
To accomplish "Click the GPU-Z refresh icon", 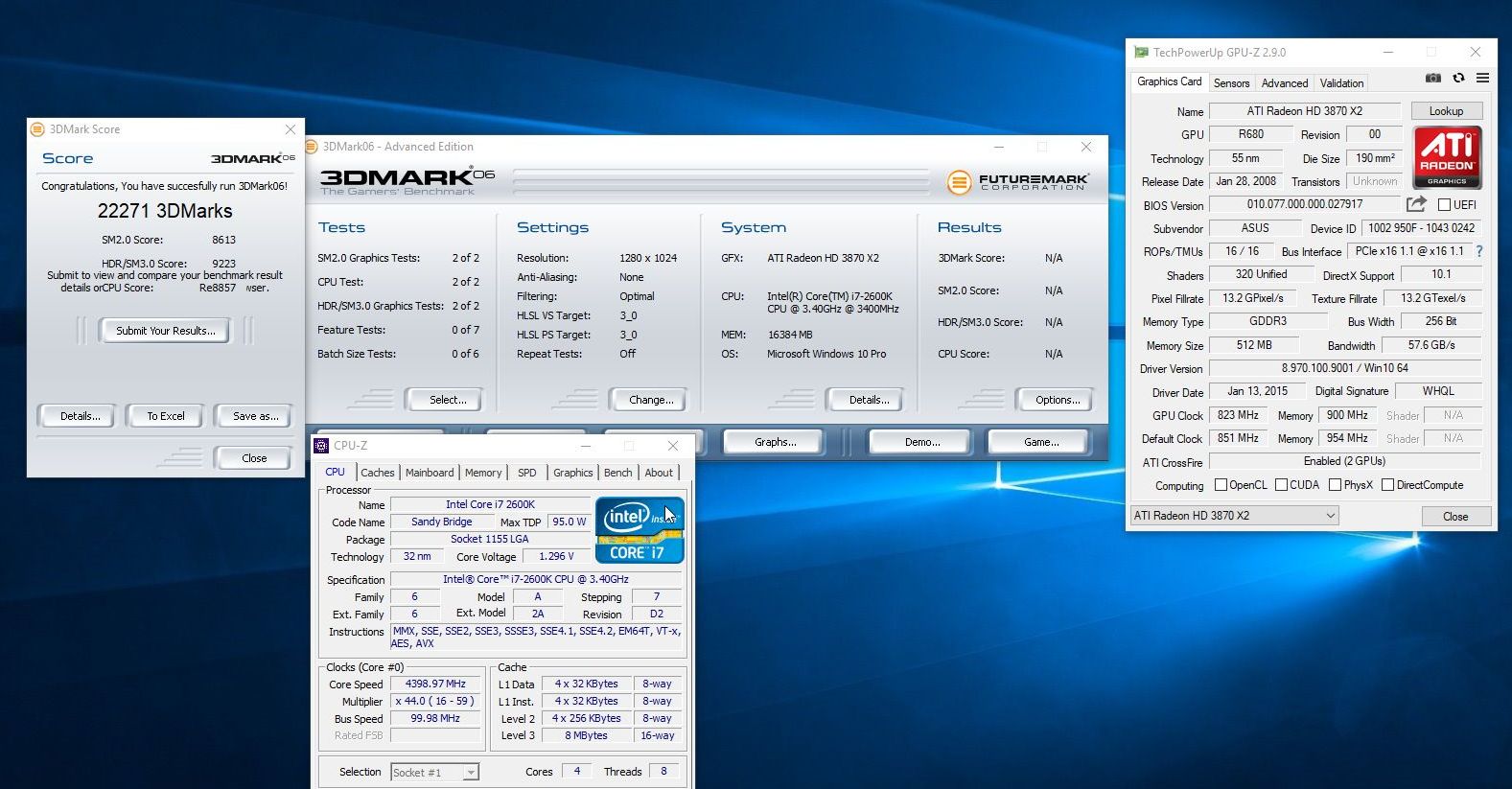I will coord(1458,79).
